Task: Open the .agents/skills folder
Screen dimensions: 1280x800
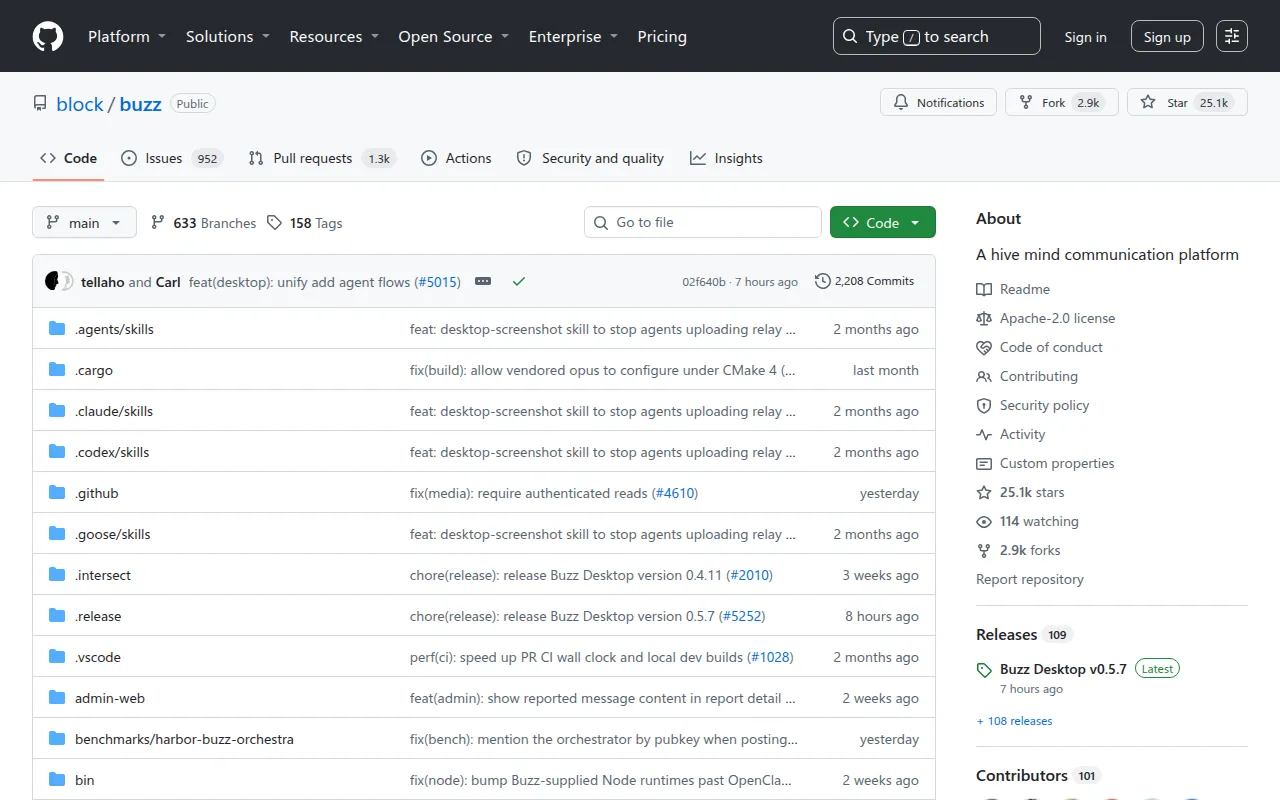Action: pyautogui.click(x=114, y=329)
